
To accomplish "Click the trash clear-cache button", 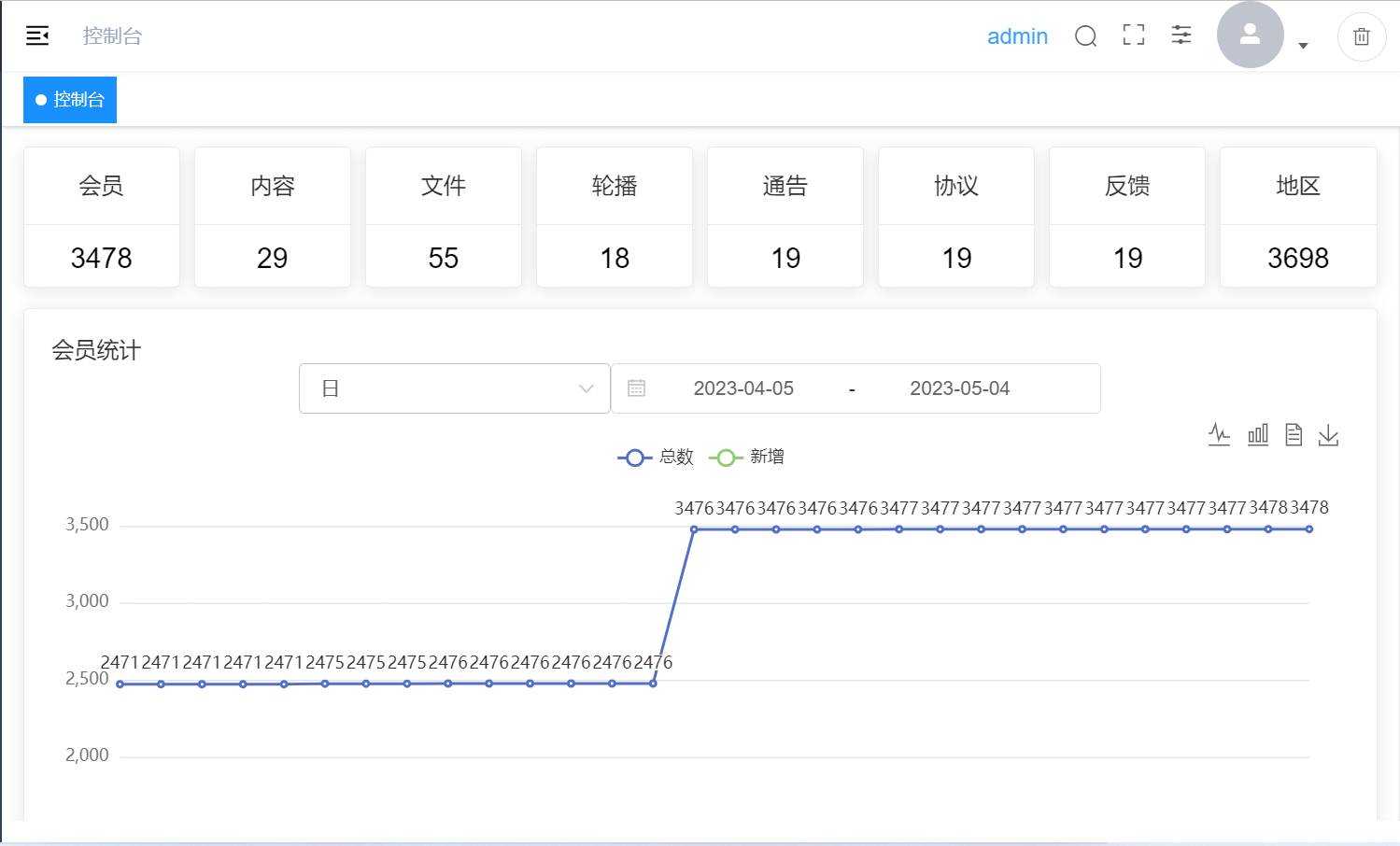I will (x=1362, y=37).
